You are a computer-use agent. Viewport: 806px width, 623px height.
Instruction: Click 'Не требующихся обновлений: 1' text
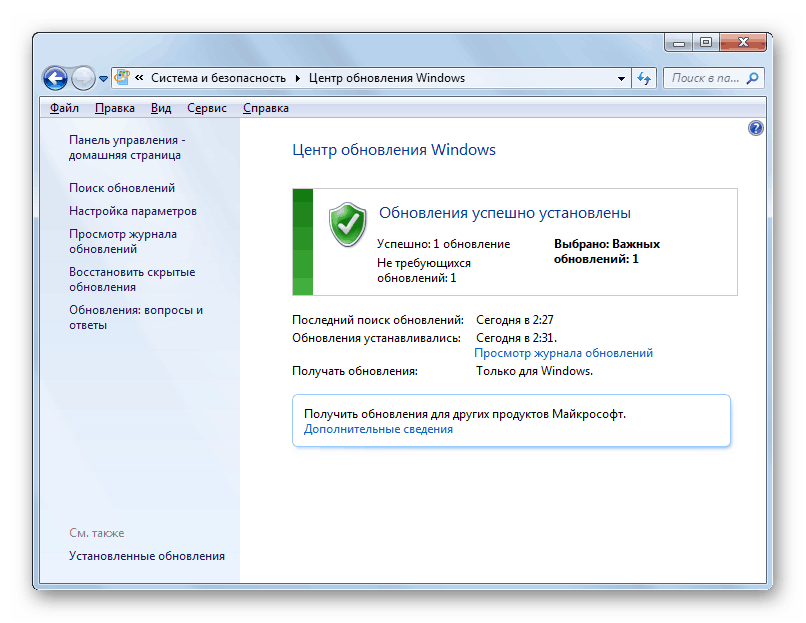point(424,270)
